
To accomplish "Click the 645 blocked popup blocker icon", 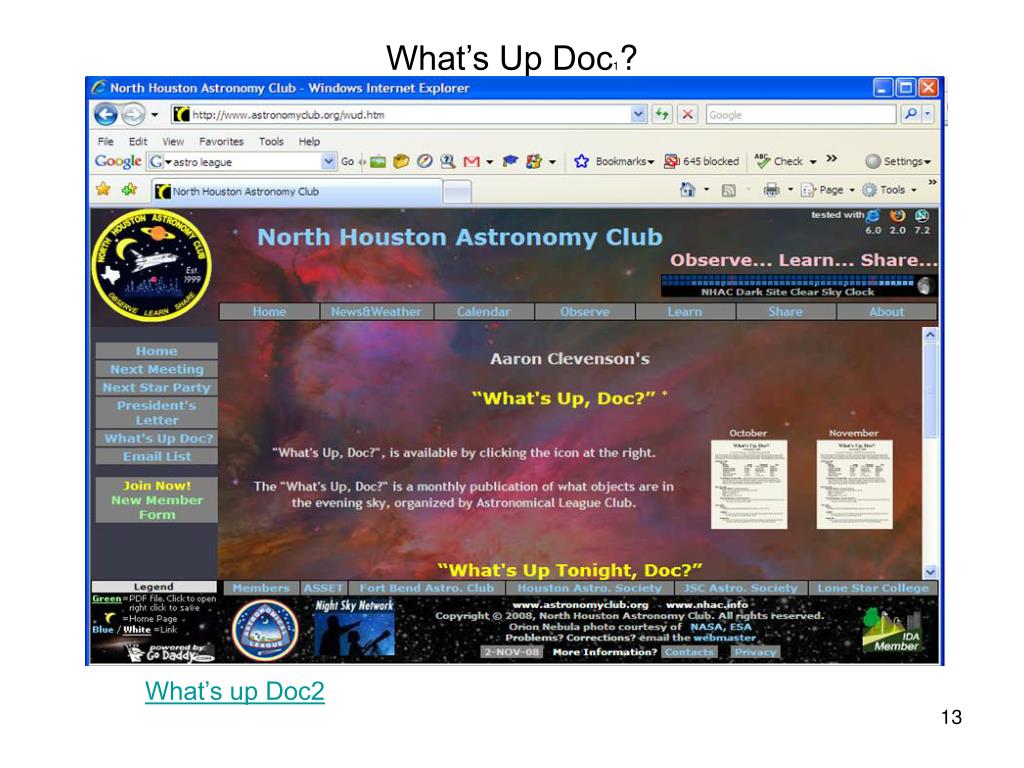I will (x=671, y=161).
